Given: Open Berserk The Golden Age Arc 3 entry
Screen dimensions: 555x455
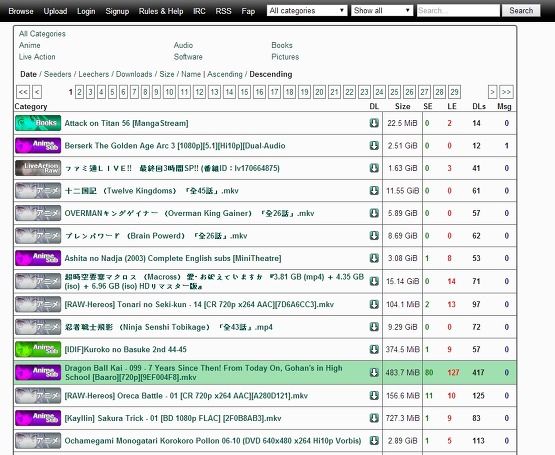Looking at the screenshot, I should point(175,146).
